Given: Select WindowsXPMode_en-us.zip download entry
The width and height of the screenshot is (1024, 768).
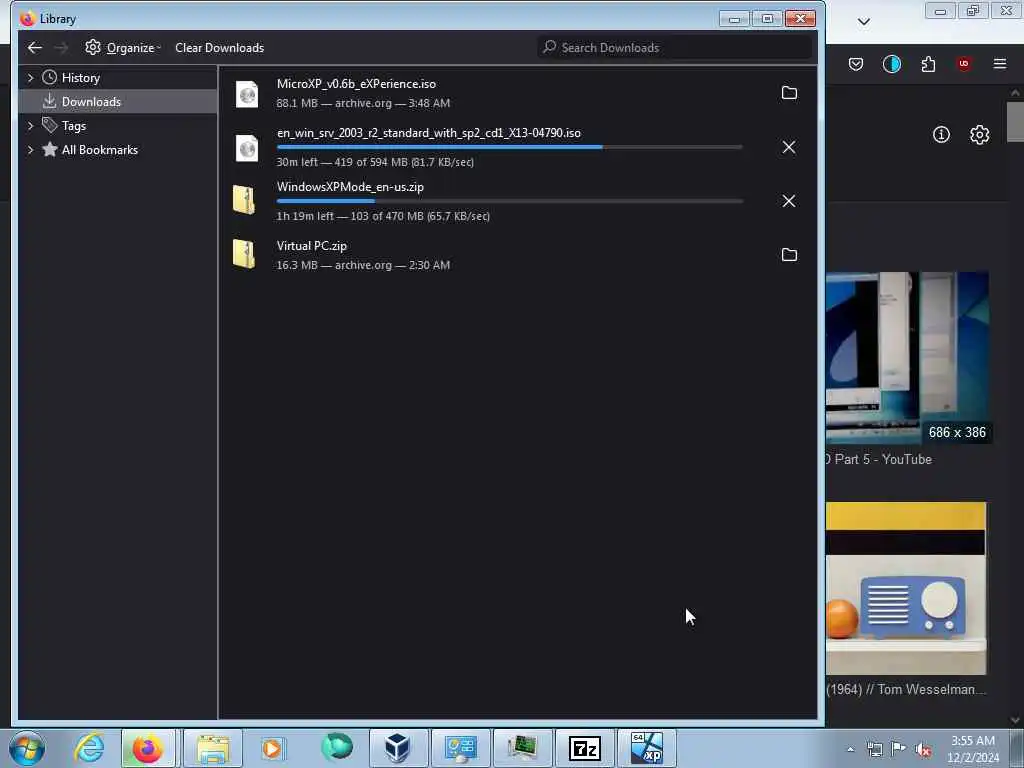Looking at the screenshot, I should pos(517,200).
